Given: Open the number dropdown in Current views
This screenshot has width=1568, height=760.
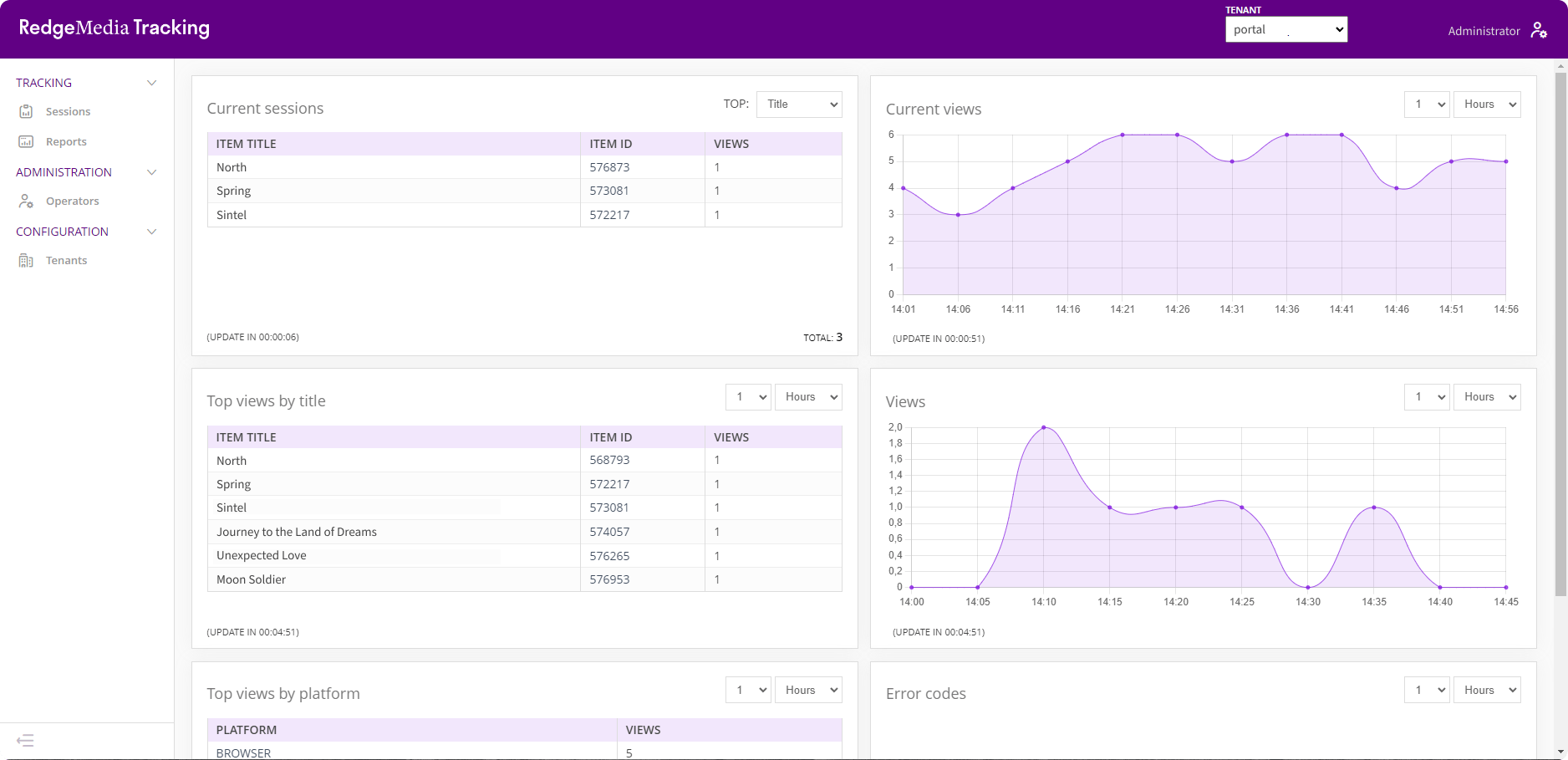Looking at the screenshot, I should tap(1427, 105).
